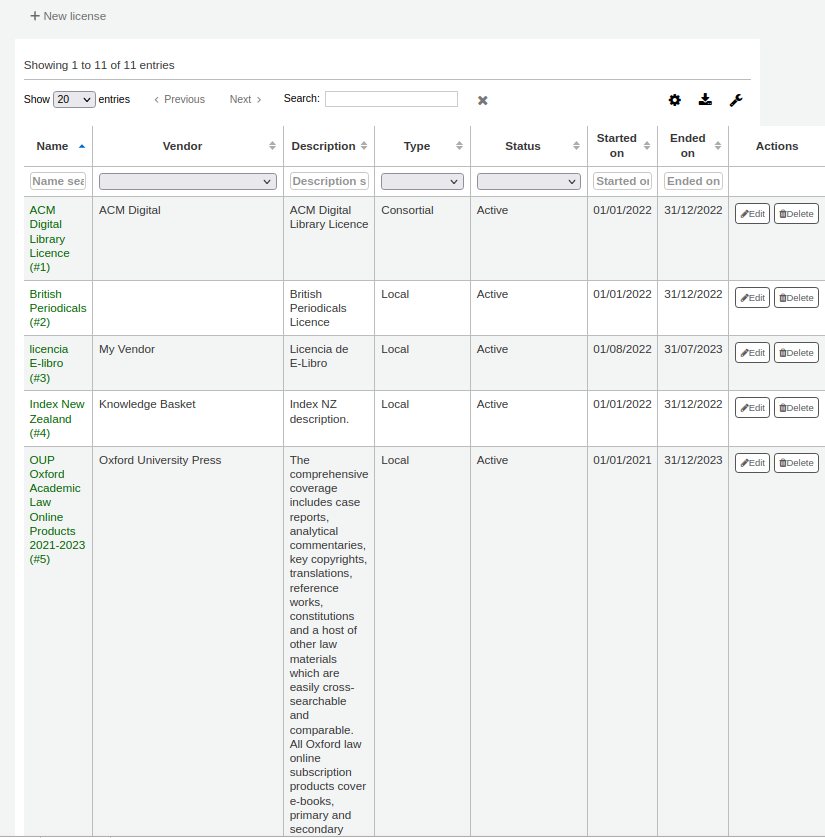
Task: Open ACM Digital Library Licence (#1) link
Action: [49, 238]
